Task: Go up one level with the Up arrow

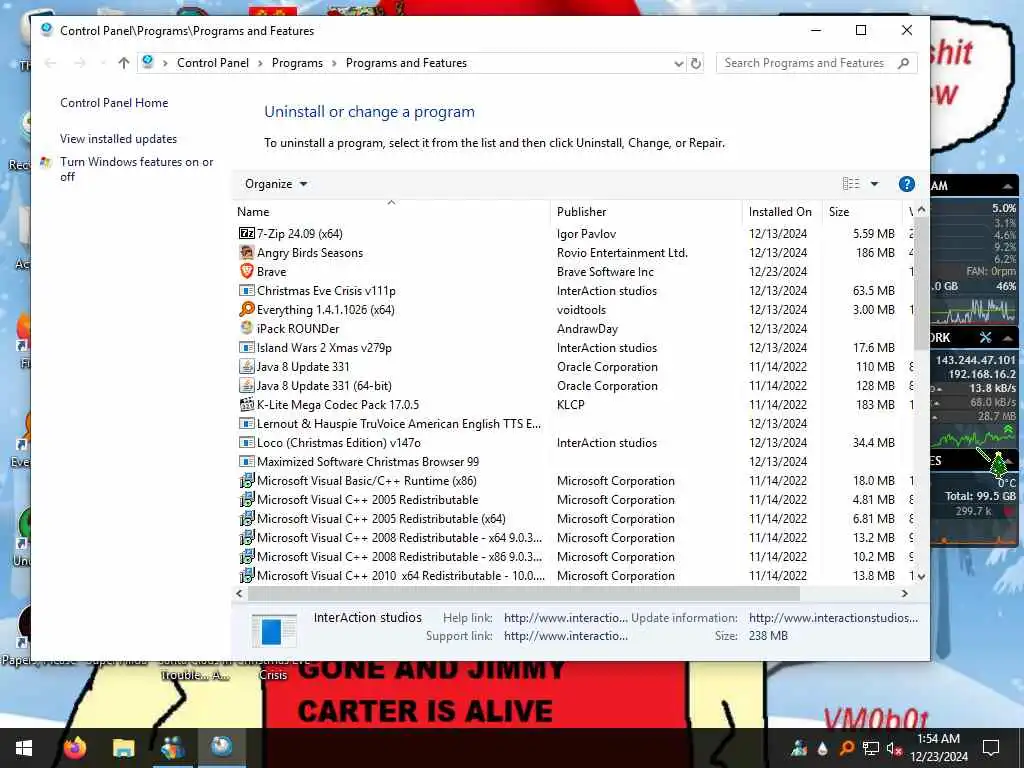Action: pos(123,63)
